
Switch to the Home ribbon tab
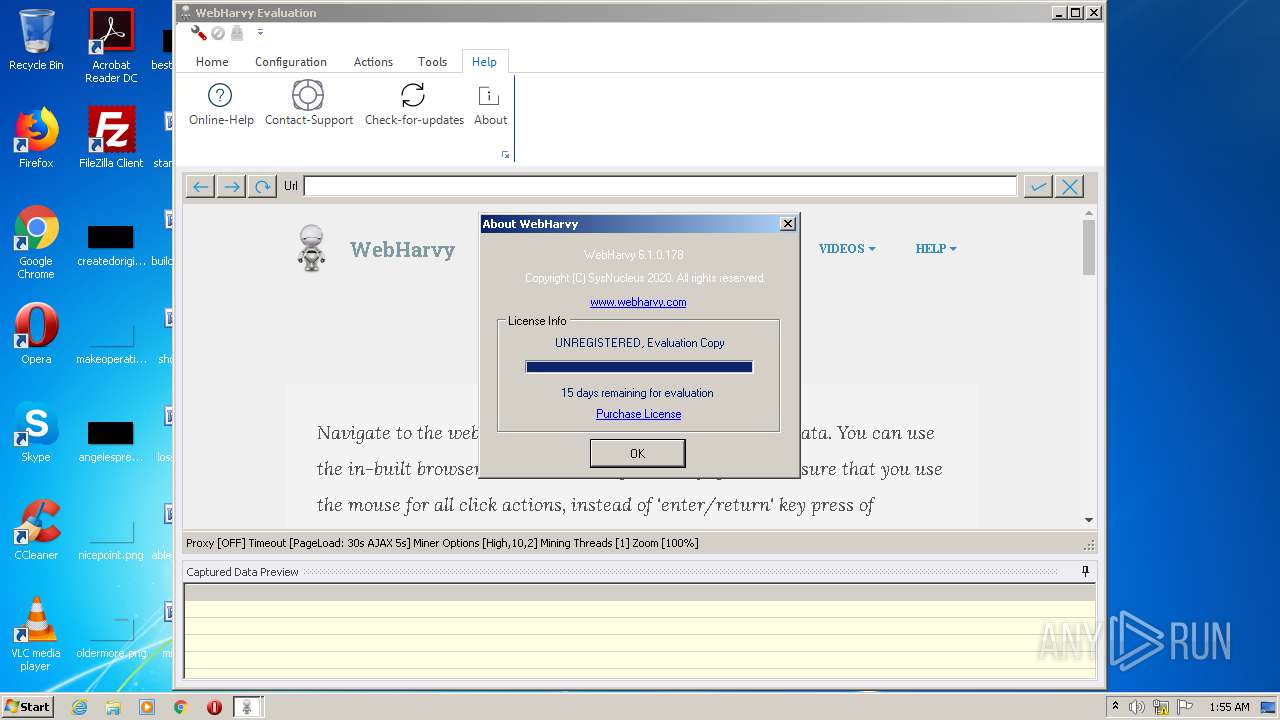click(x=212, y=62)
